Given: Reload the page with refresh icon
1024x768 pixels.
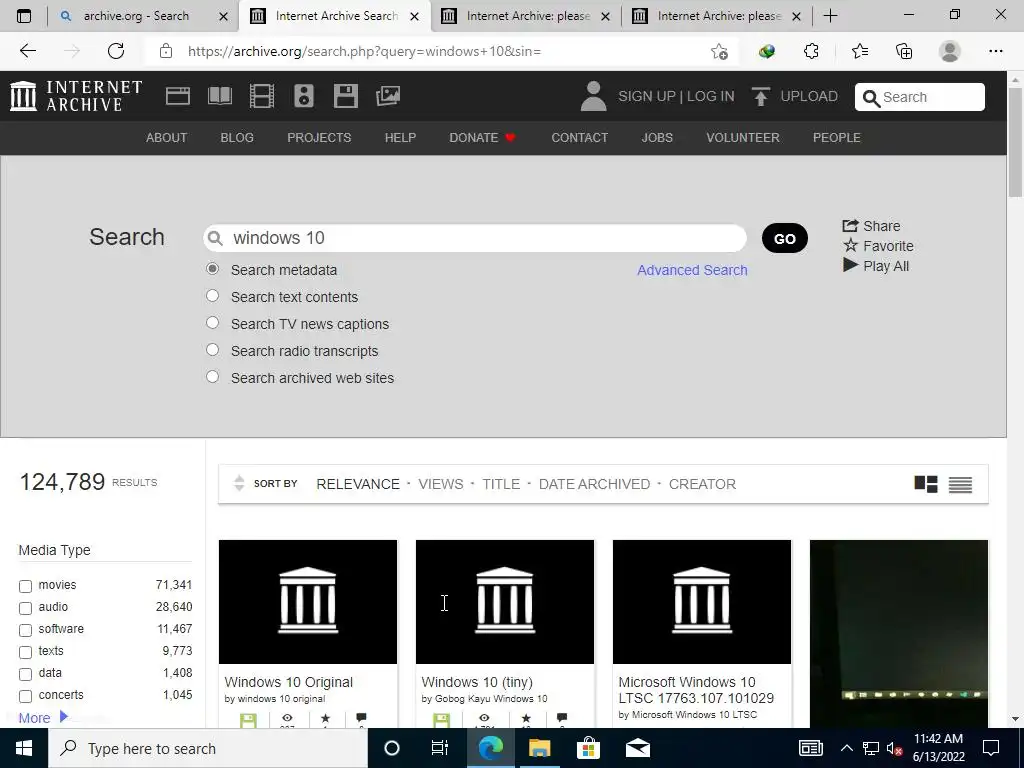Looking at the screenshot, I should [116, 51].
